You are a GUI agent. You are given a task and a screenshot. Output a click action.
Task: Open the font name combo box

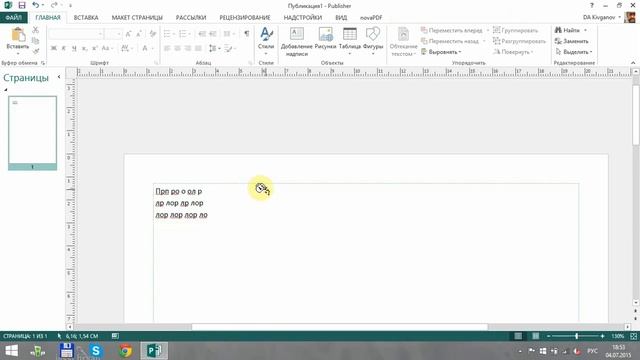tap(76, 34)
